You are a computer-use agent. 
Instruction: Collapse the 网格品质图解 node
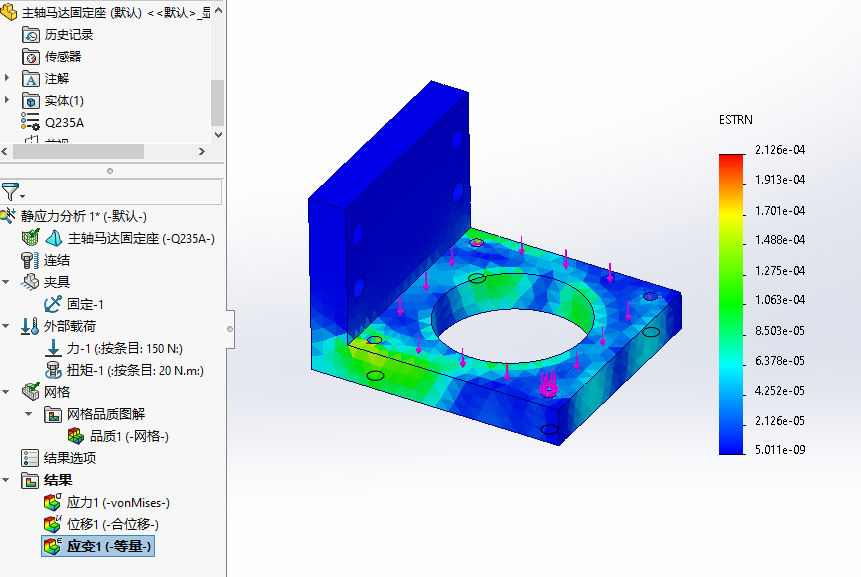(x=29, y=413)
